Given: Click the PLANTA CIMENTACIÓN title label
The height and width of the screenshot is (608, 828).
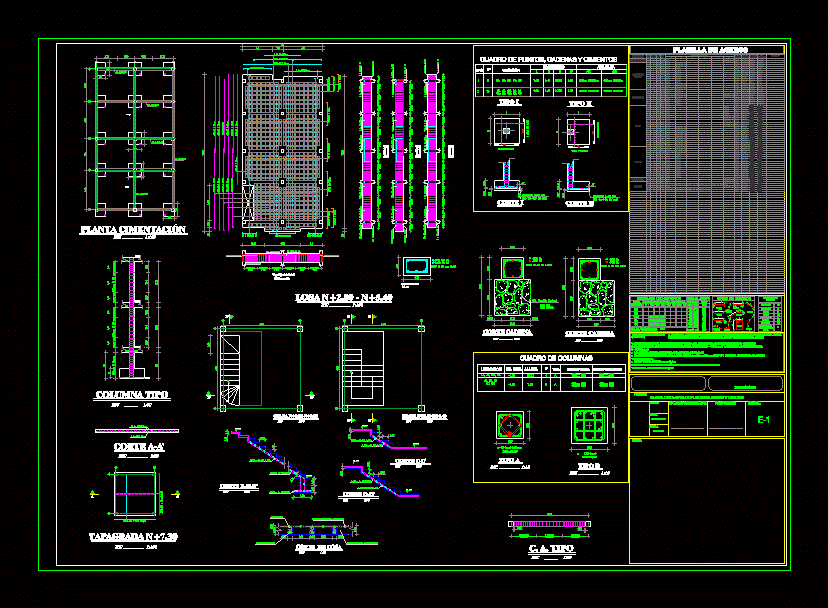Looking at the screenshot, I should (133, 230).
